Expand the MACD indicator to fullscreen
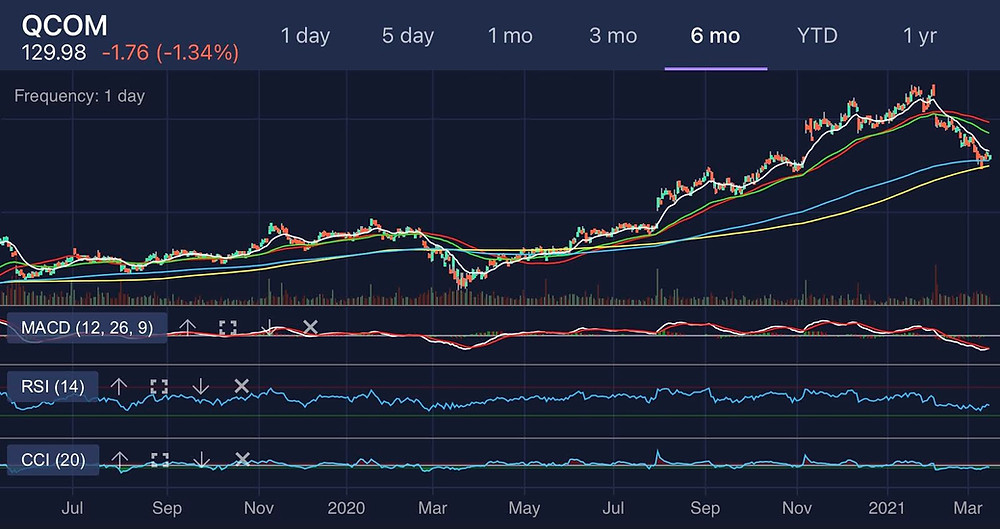Image resolution: width=1000 pixels, height=529 pixels. pyautogui.click(x=228, y=328)
